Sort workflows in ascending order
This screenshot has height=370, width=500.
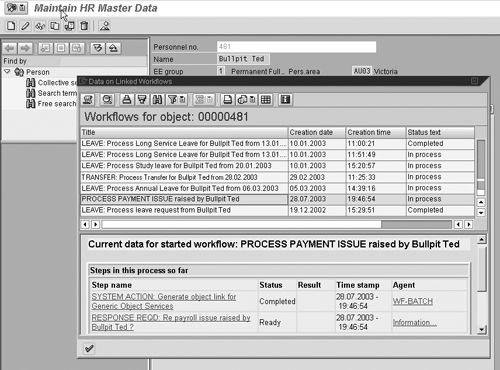[x=127, y=100]
